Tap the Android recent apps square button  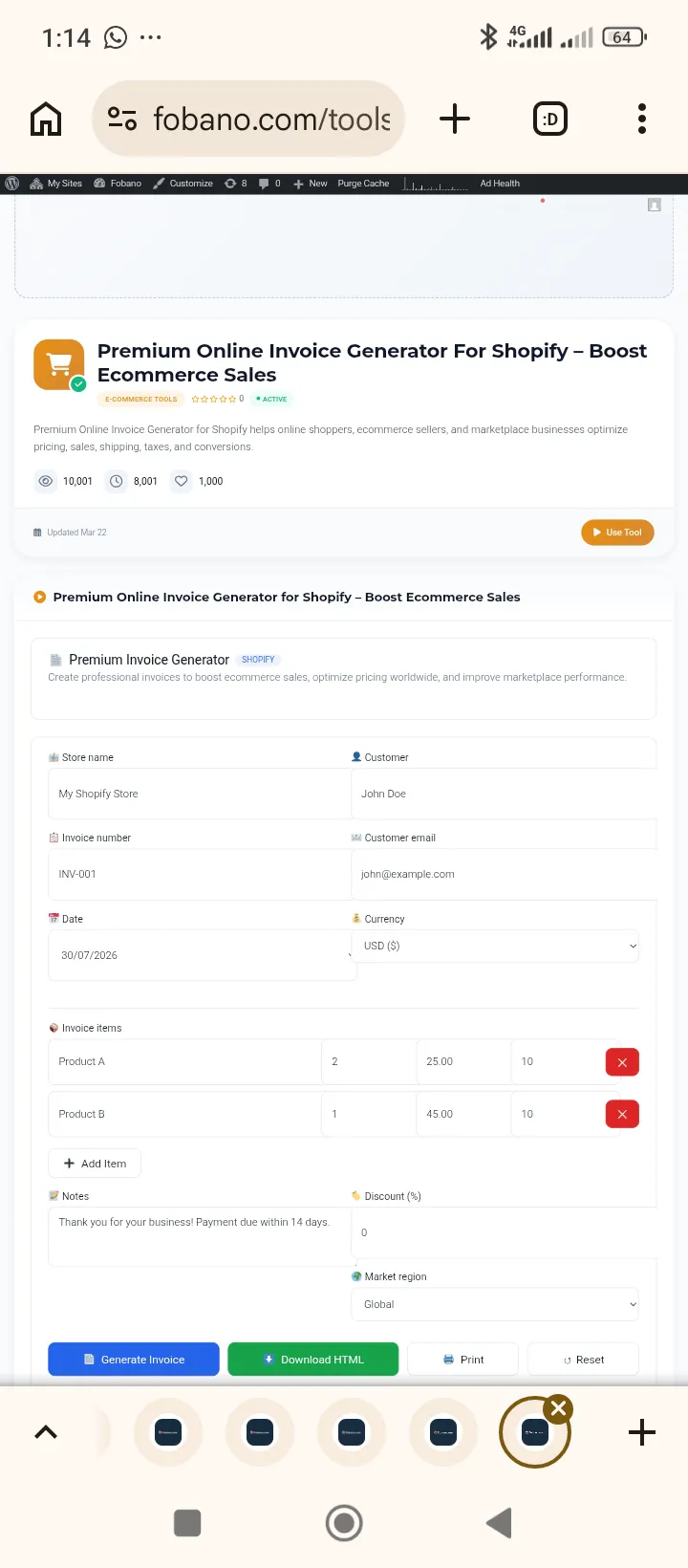coord(187,1523)
